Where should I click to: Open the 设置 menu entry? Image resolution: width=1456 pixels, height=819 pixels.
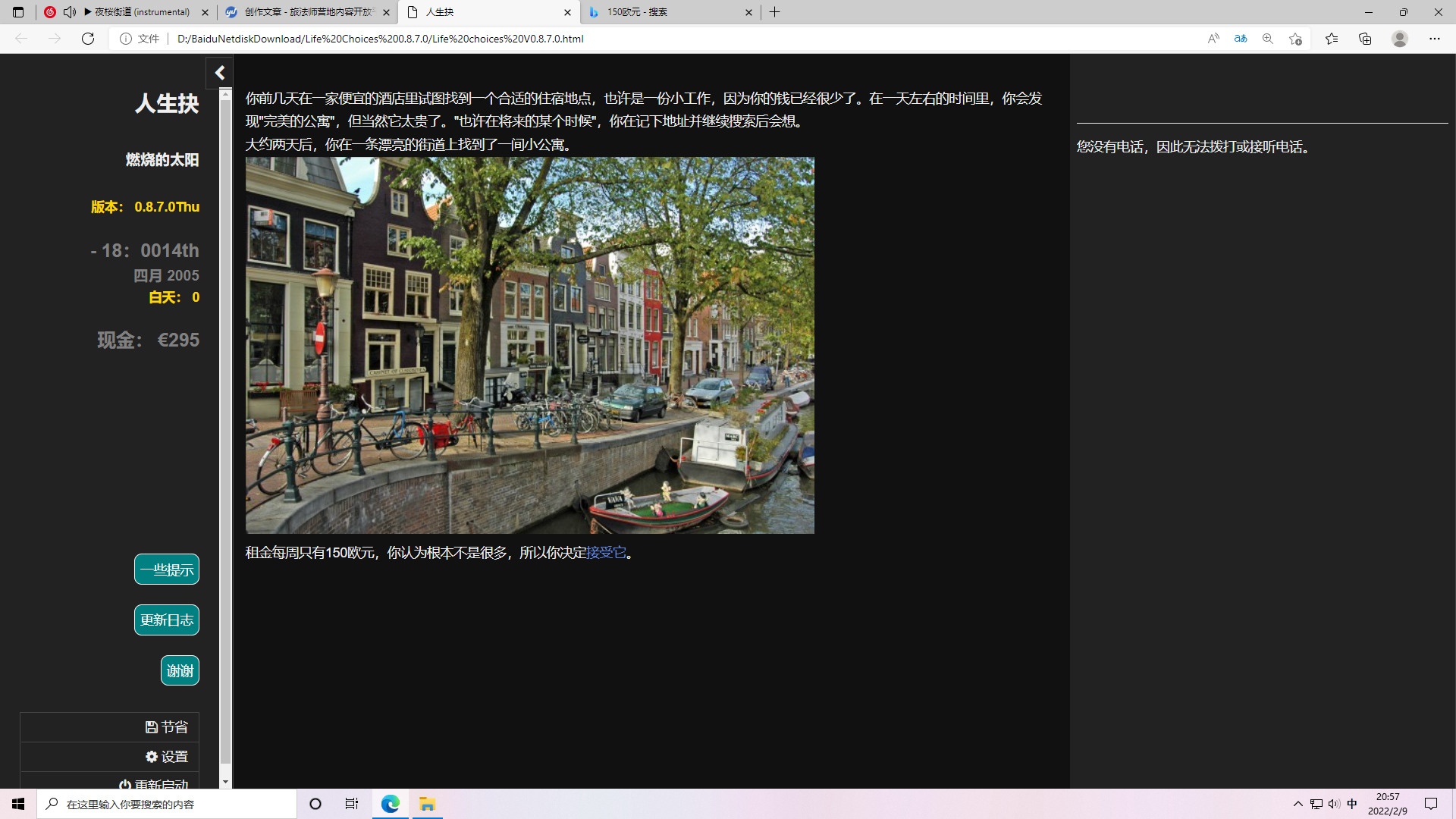click(x=167, y=757)
